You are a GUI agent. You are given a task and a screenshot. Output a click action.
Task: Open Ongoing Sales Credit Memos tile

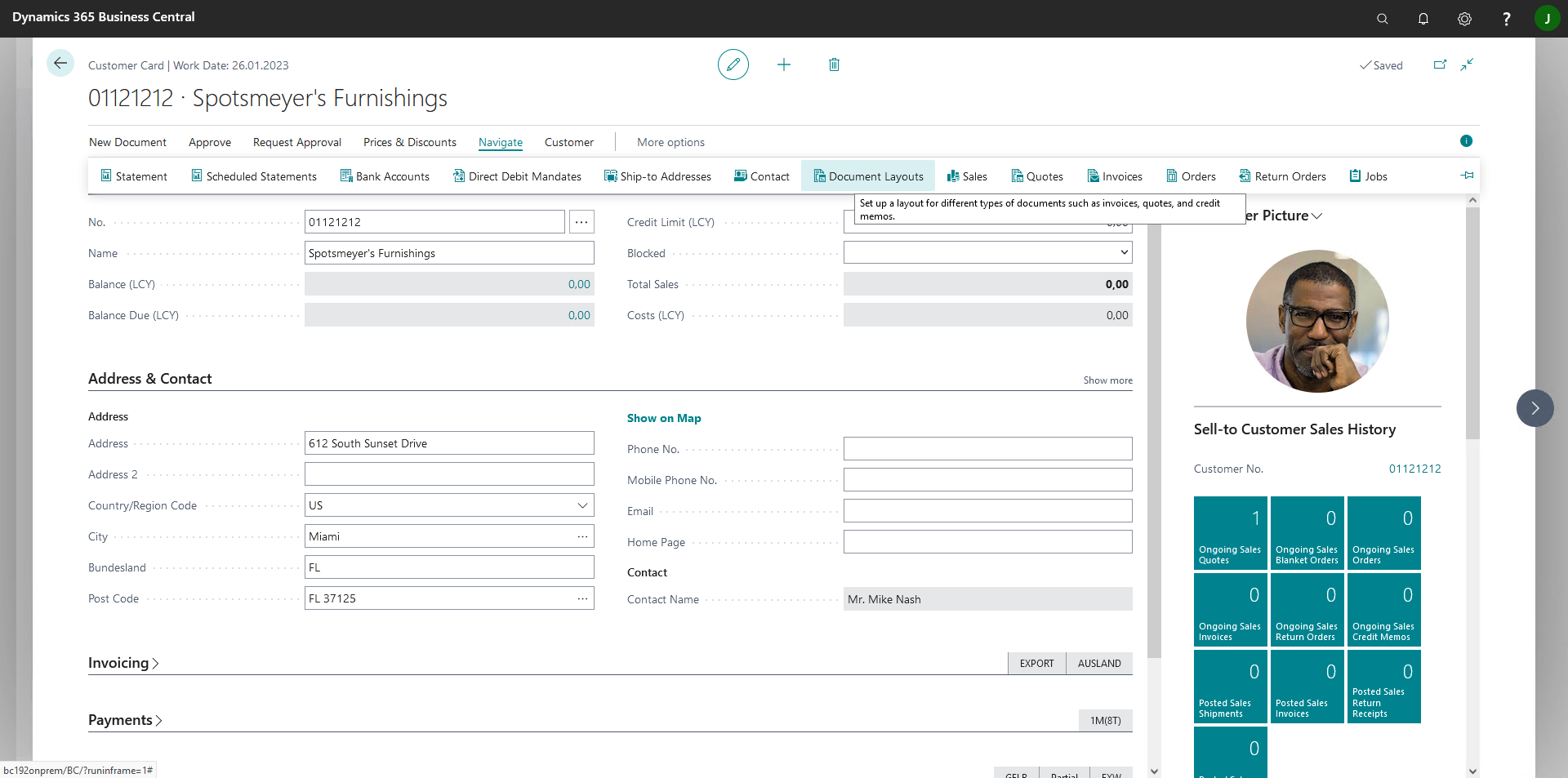[x=1384, y=610]
